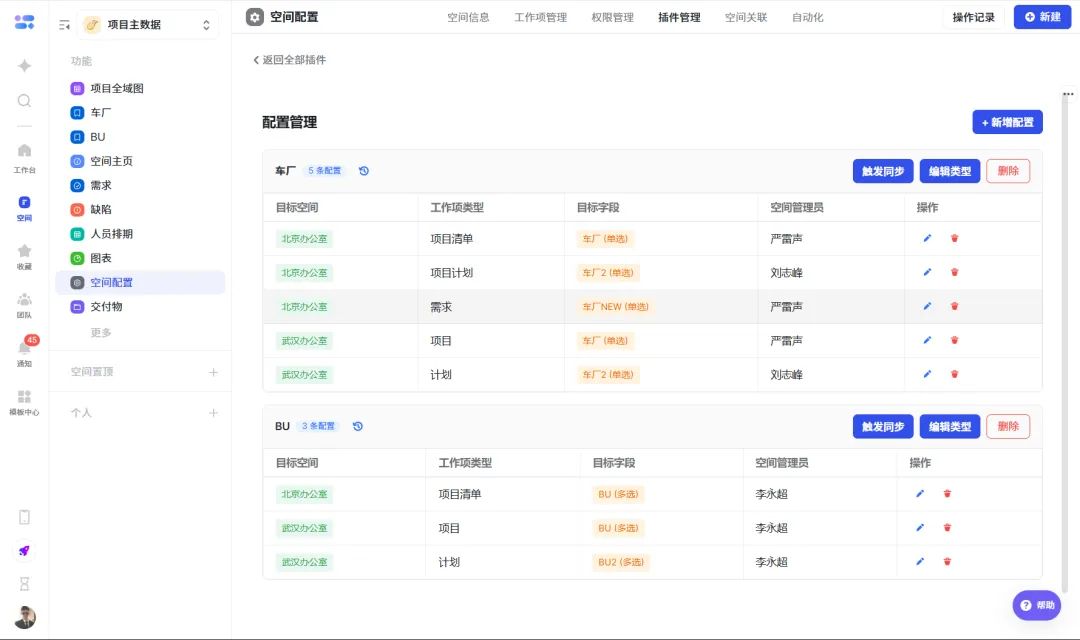
Task: Add item with plus next to 个人
Action: pyautogui.click(x=214, y=413)
